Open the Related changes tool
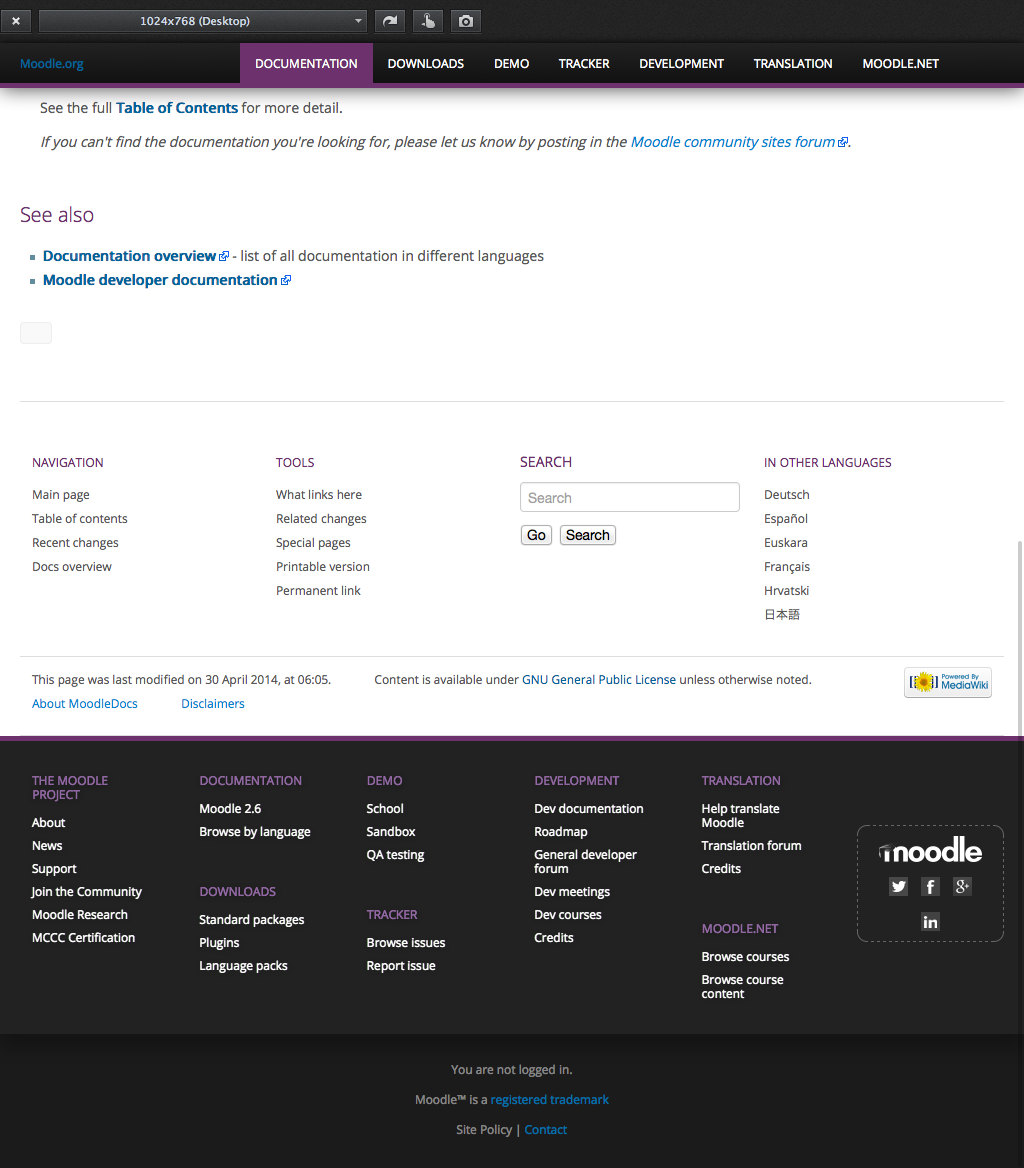 click(321, 518)
